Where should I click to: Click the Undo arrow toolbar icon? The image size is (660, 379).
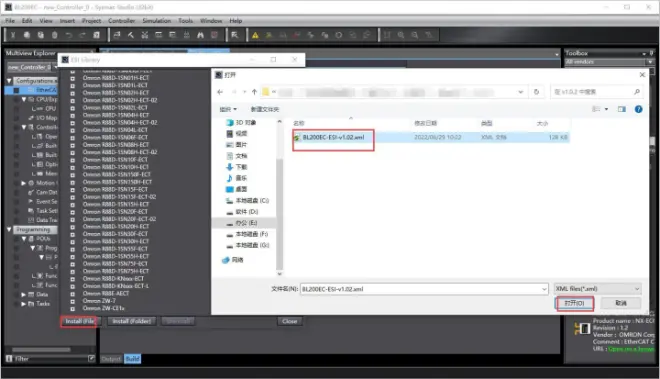(68, 35)
